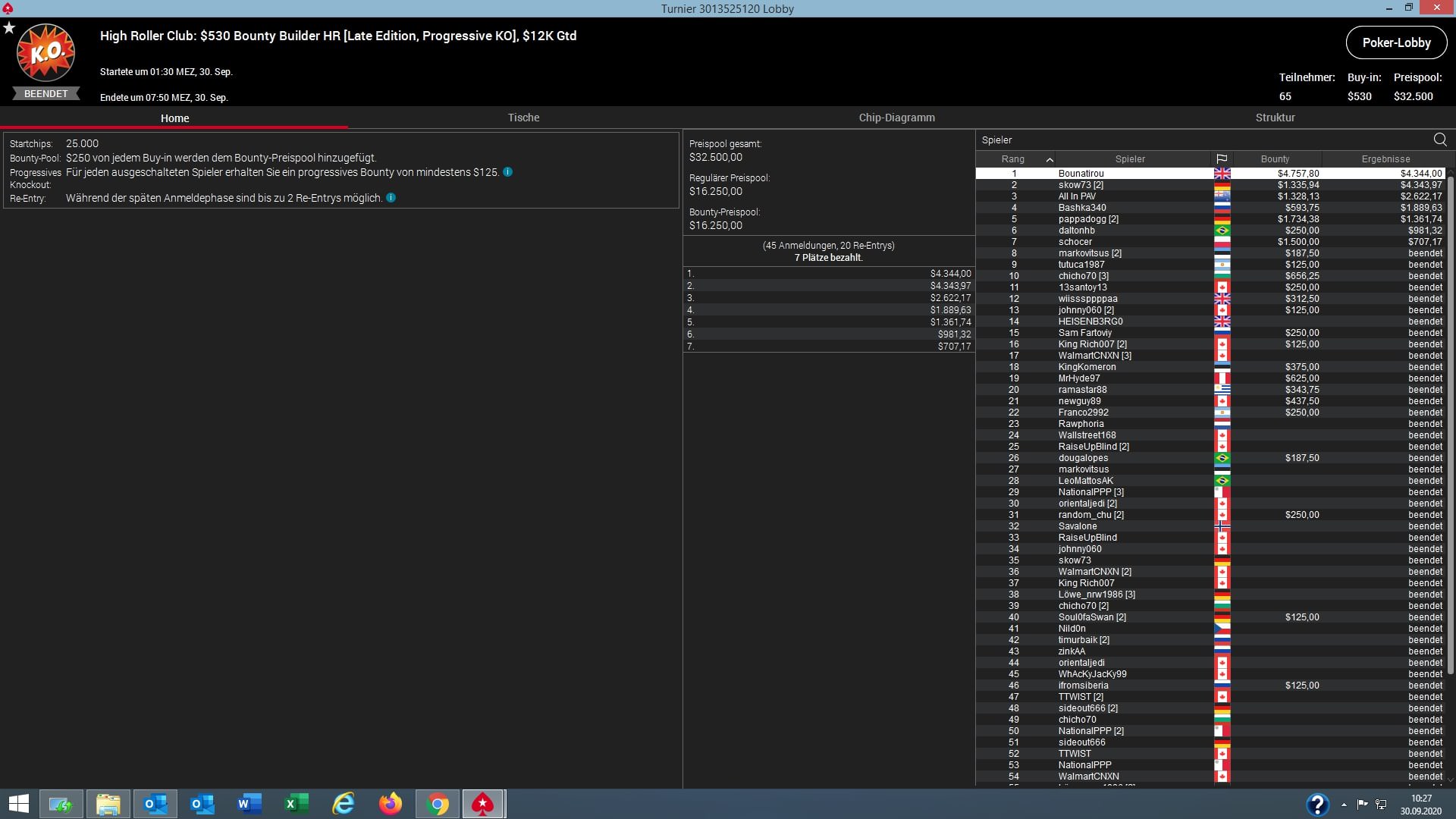Sort by Ergebnisse column header
Viewport: 1456px width, 819px height.
pyautogui.click(x=1385, y=159)
